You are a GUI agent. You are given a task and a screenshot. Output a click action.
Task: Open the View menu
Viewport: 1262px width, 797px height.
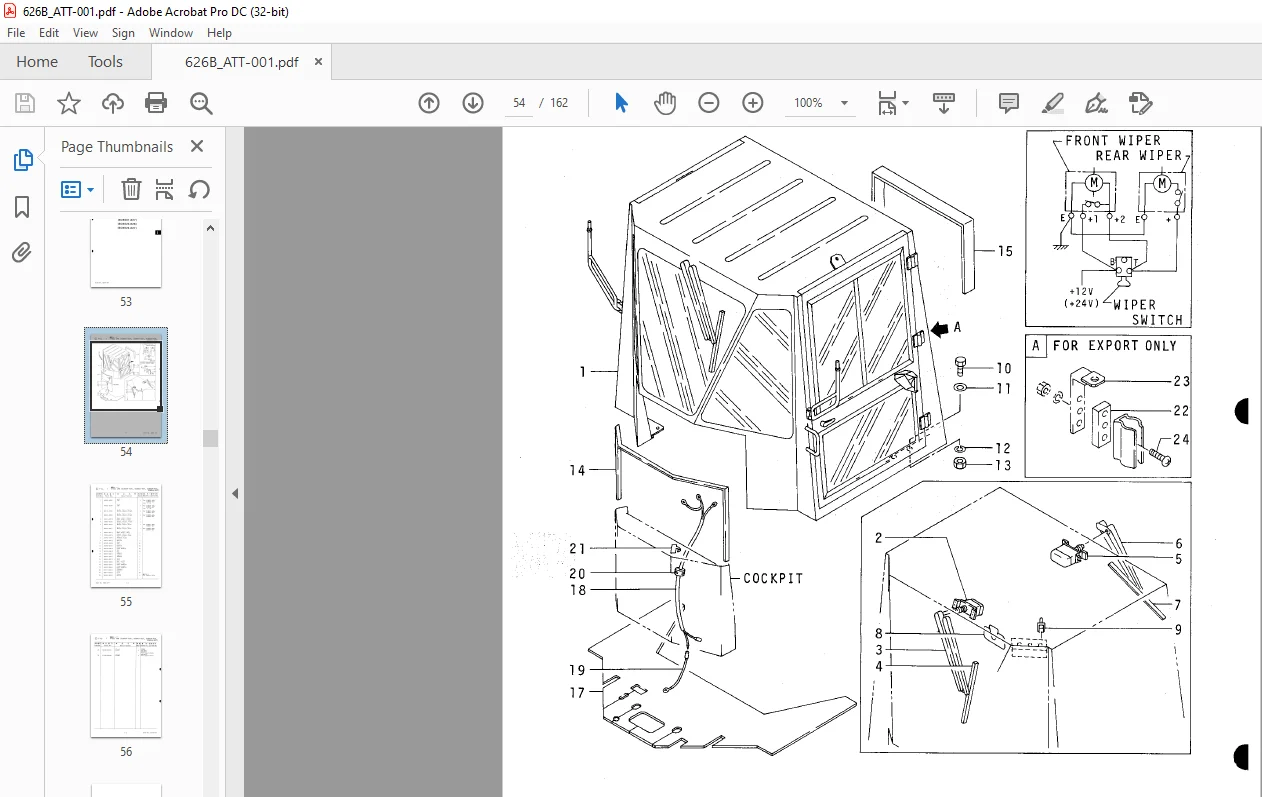(x=85, y=33)
